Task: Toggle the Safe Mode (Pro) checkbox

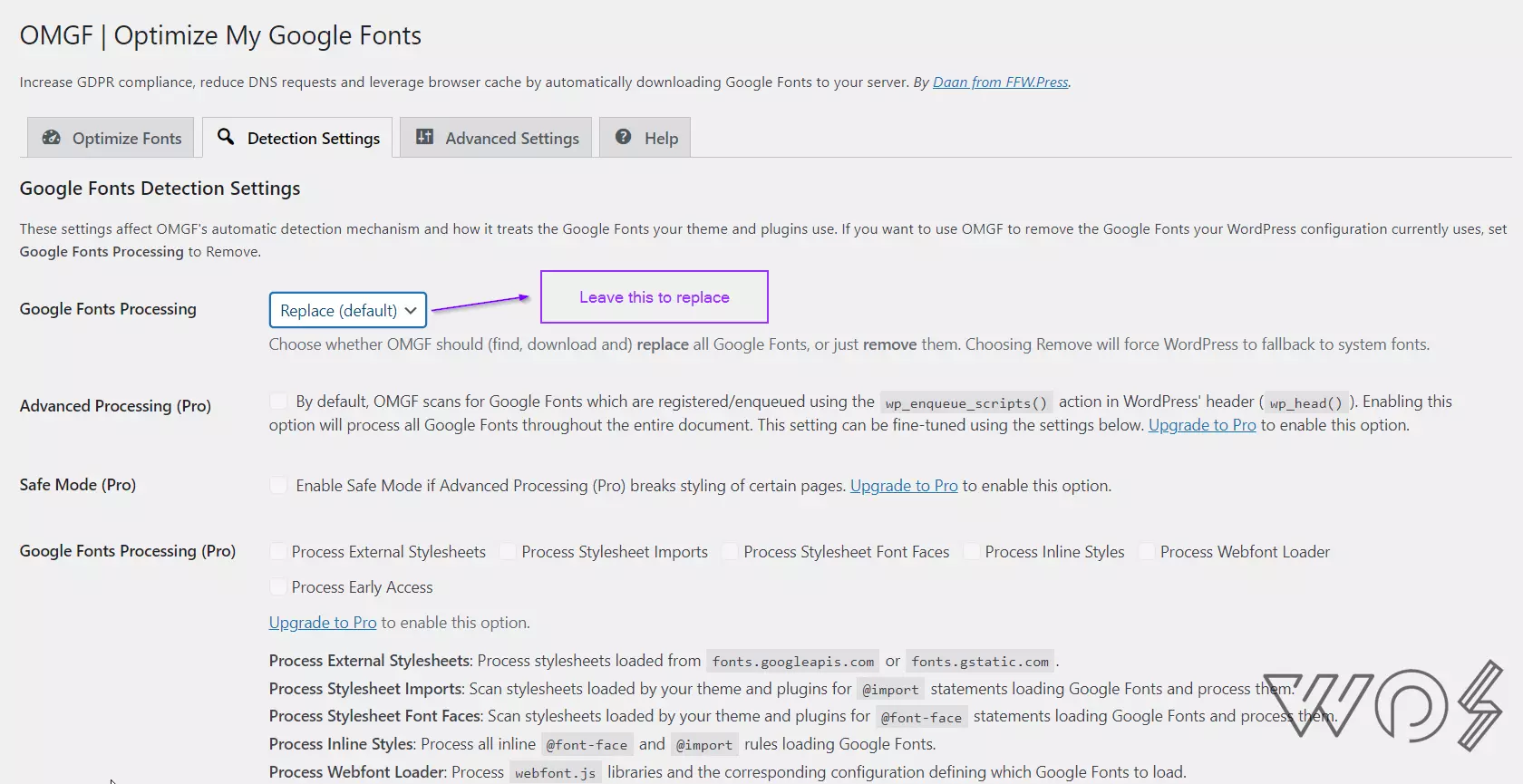Action: pos(279,486)
